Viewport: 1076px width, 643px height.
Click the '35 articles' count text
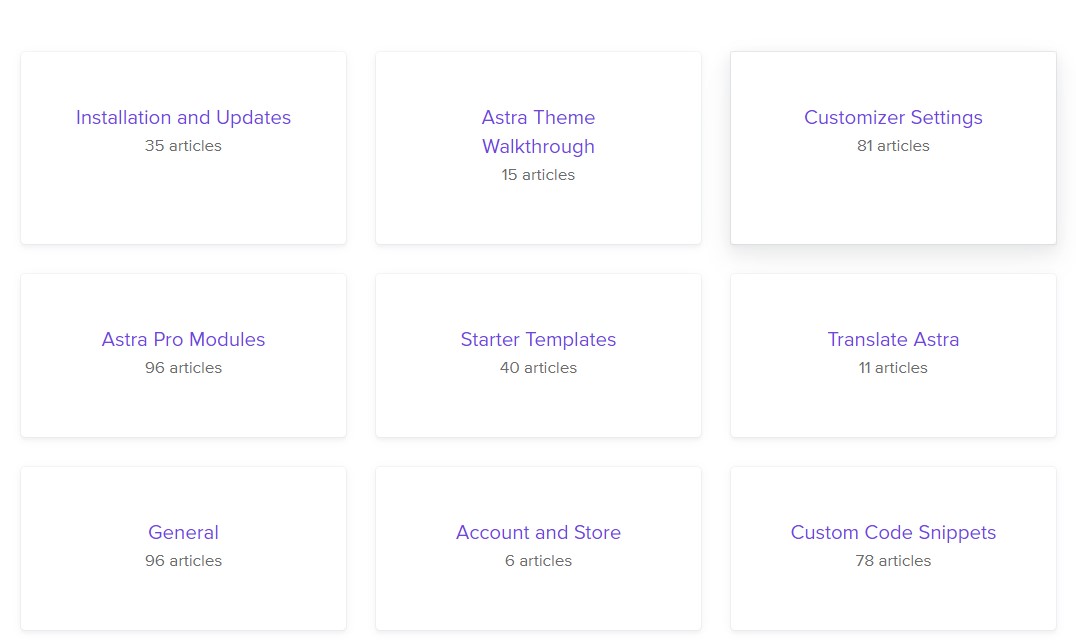click(183, 145)
